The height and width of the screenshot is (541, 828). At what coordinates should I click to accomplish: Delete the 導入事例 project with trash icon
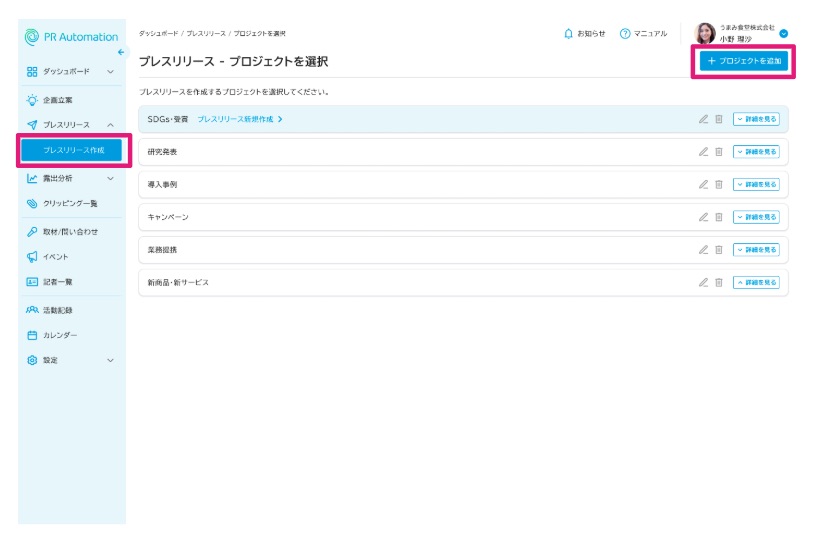tap(718, 185)
